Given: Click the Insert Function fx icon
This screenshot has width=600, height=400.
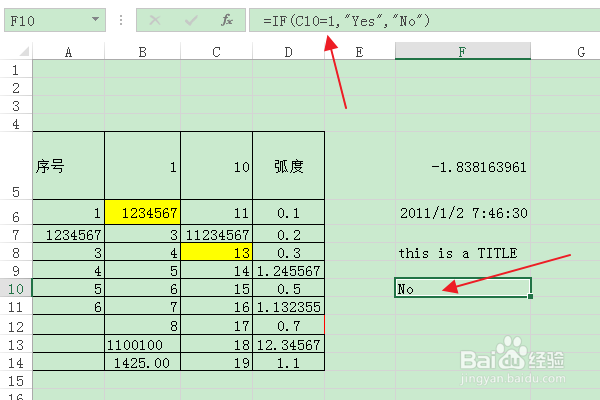Looking at the screenshot, I should click(227, 20).
